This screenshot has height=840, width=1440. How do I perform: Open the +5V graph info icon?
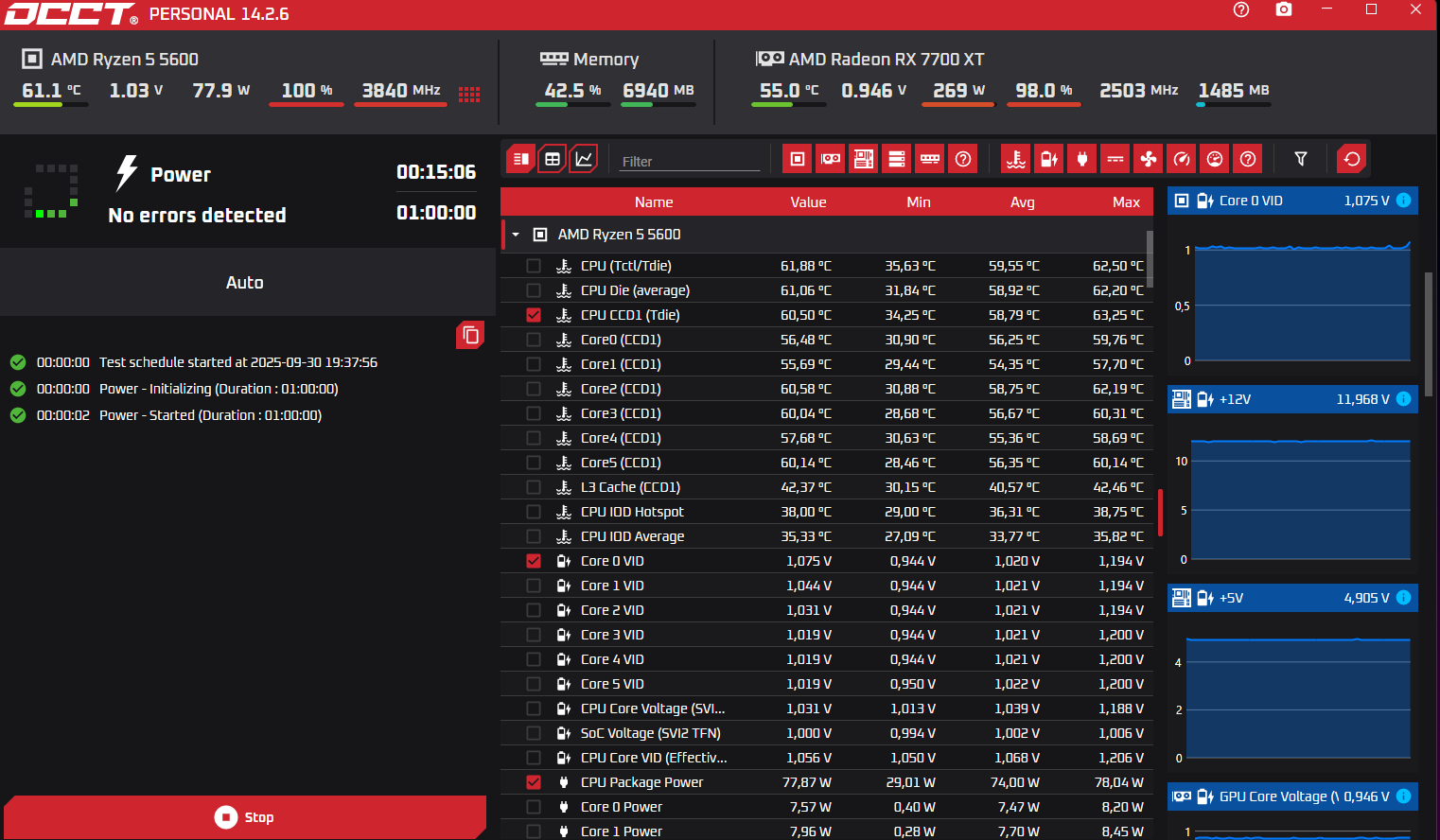point(1404,598)
